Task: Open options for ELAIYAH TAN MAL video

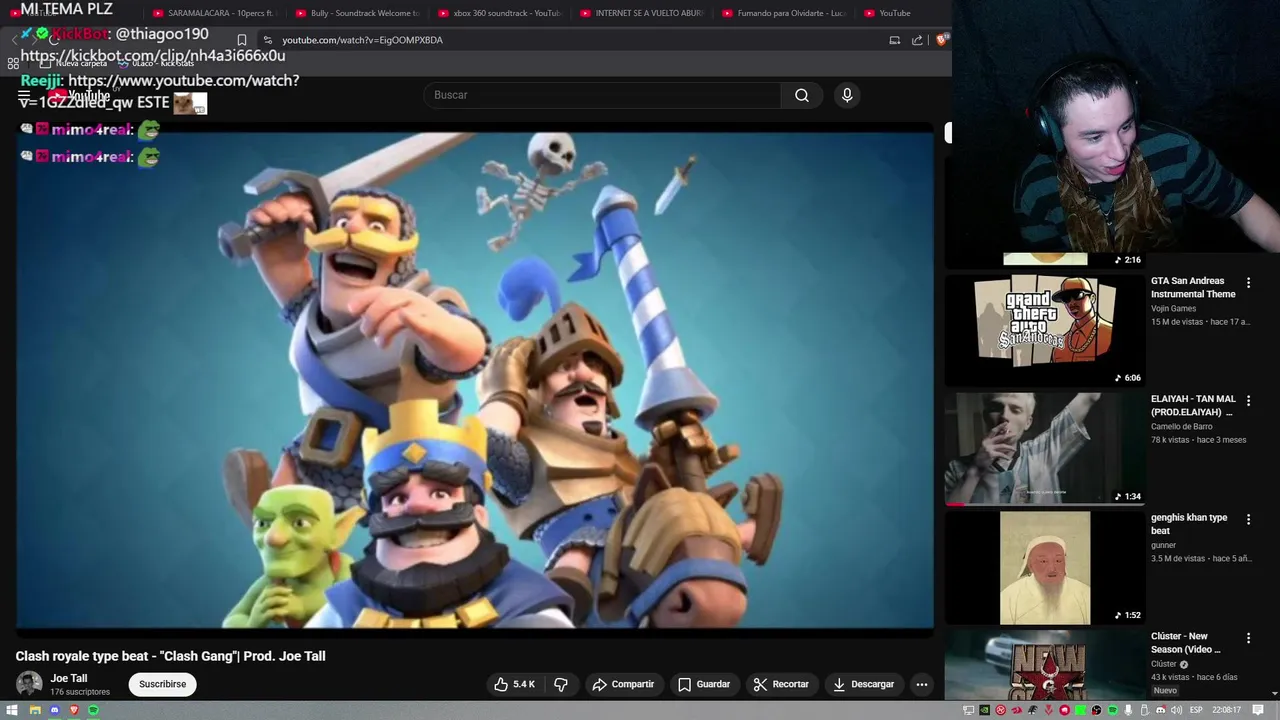Action: coord(1248,400)
